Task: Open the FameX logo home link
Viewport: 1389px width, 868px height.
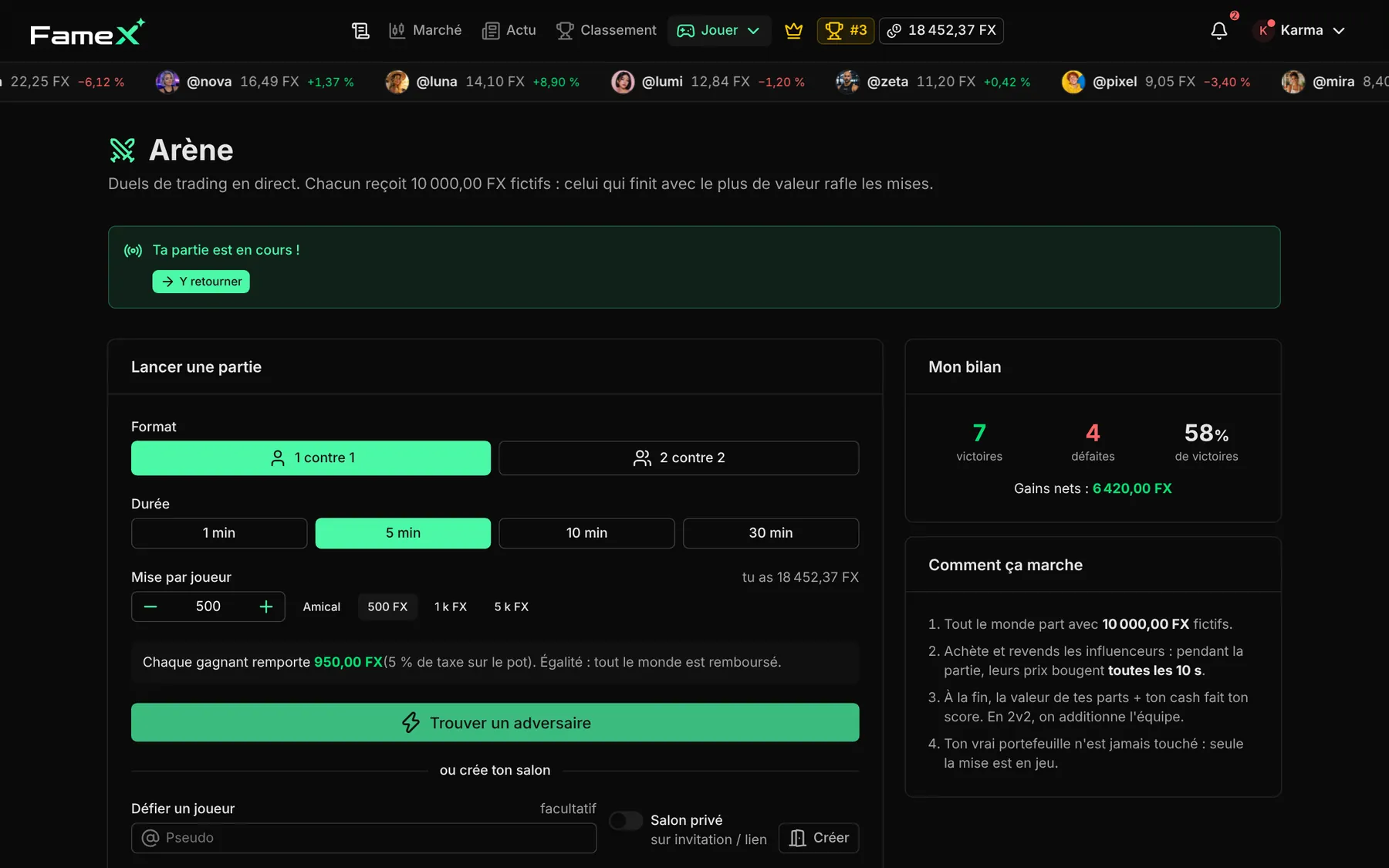Action: (x=87, y=32)
